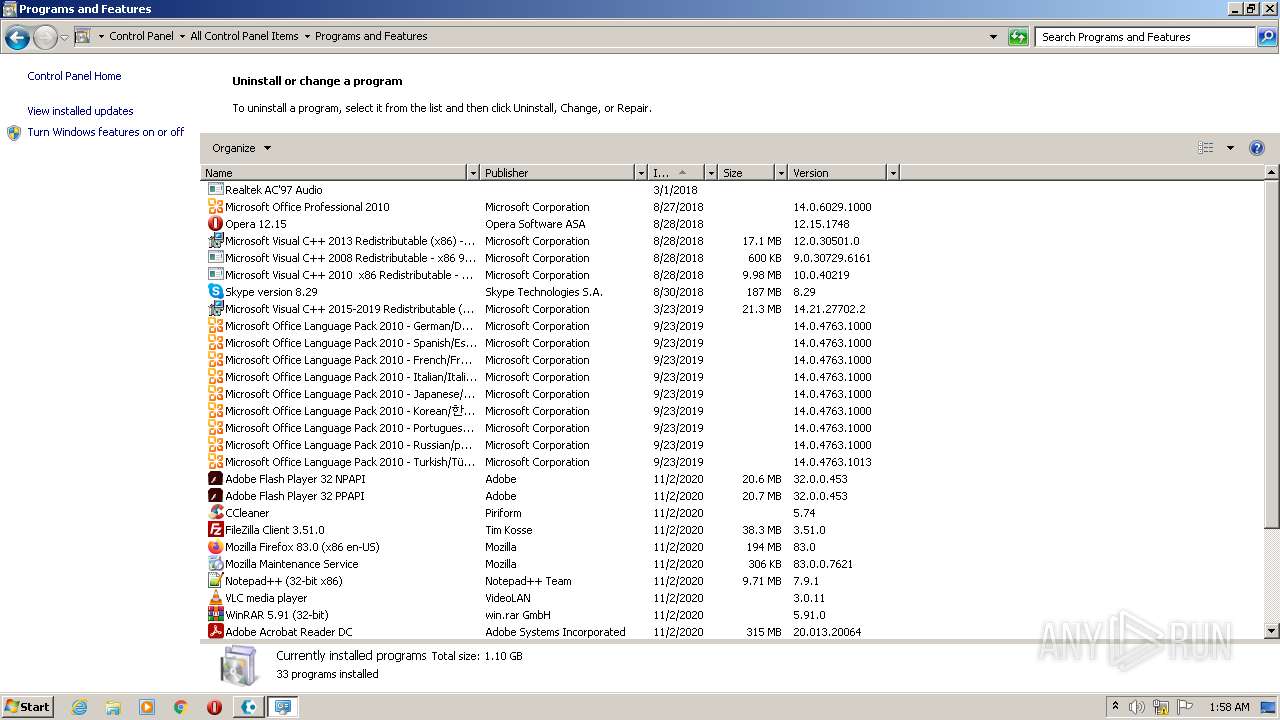Expand the Publisher column filter arrow
Screen dimensions: 1280x720
point(641,173)
